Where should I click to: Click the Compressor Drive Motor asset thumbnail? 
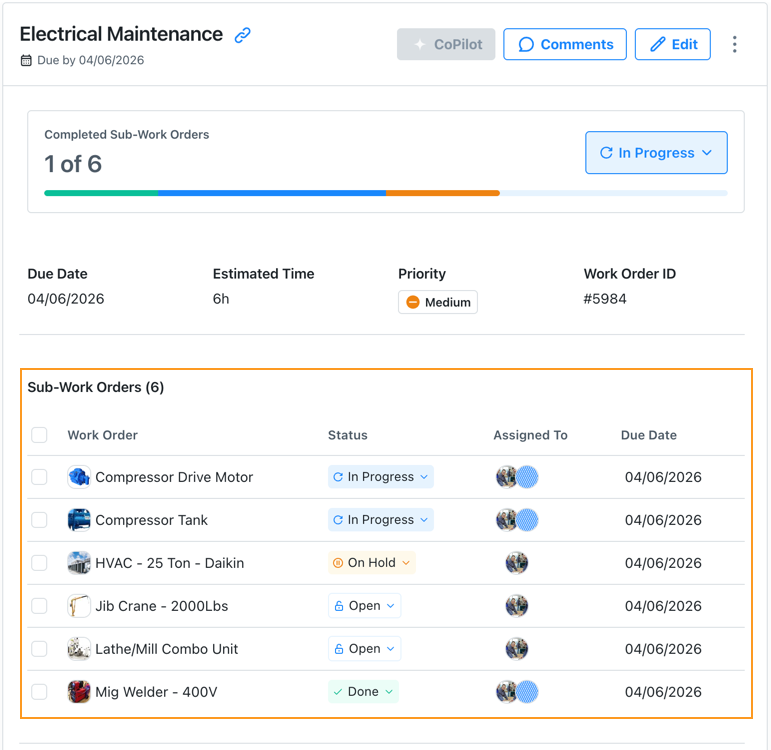tap(79, 477)
